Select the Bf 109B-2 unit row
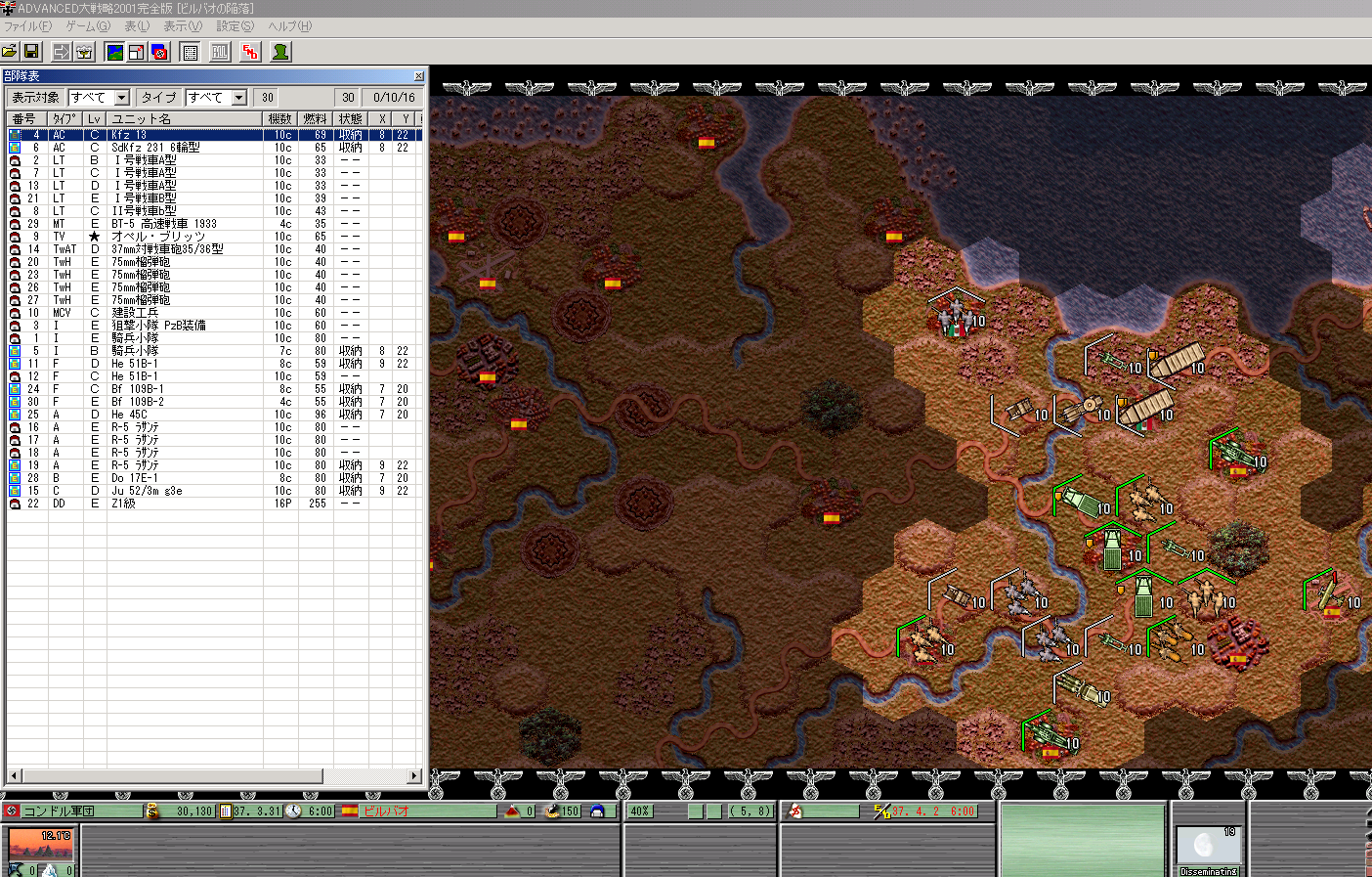This screenshot has height=877, width=1372. coord(214,402)
